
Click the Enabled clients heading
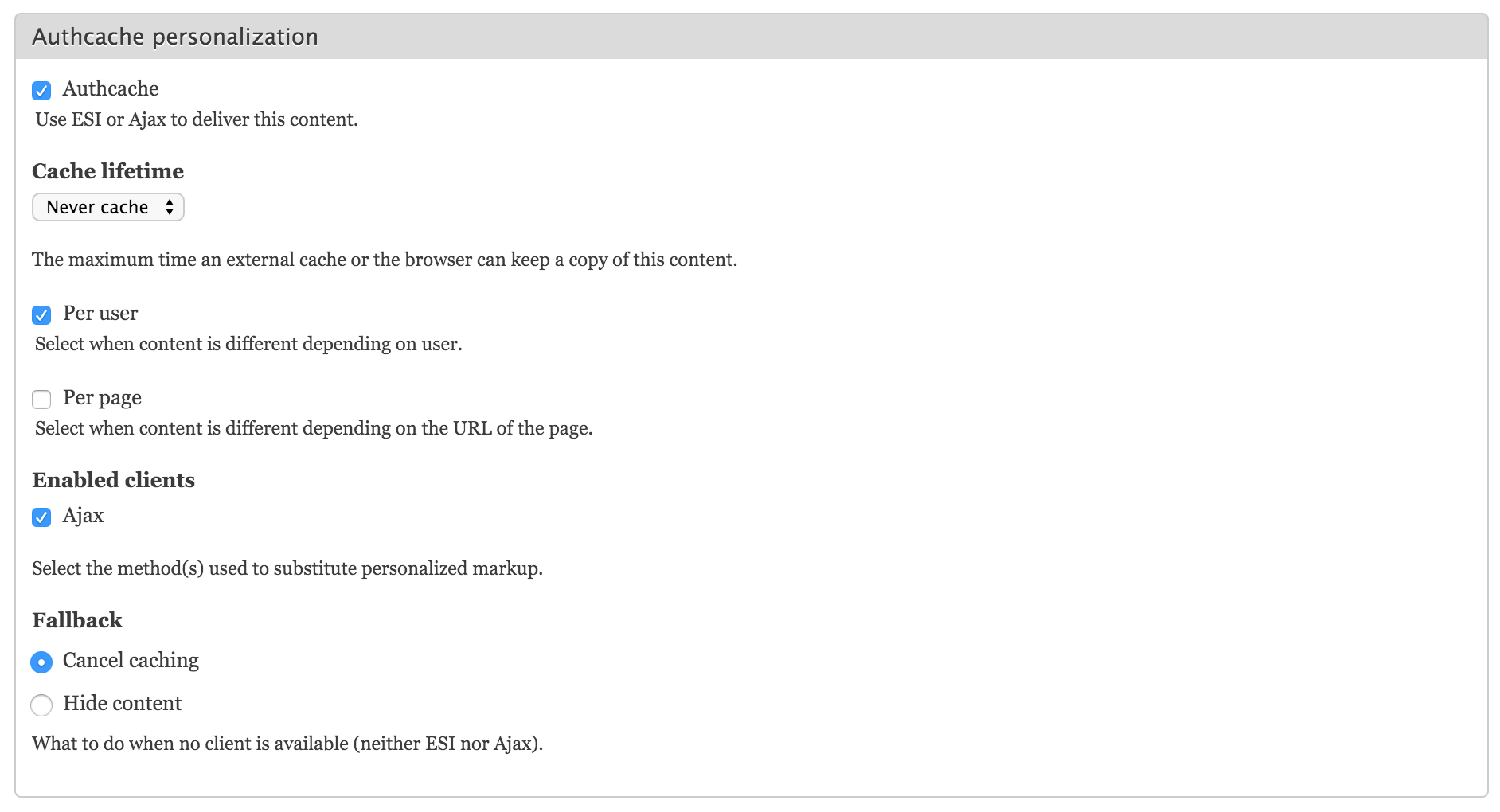pos(113,480)
